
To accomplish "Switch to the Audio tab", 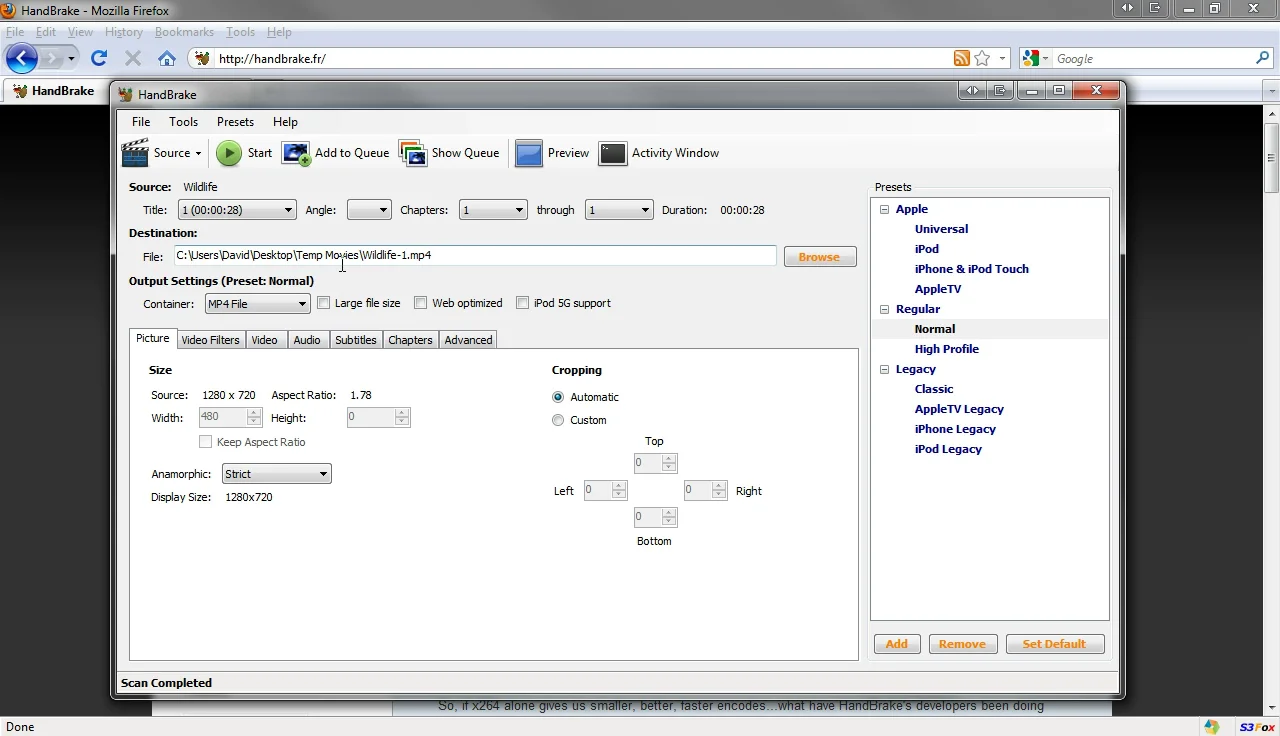I will click(307, 340).
